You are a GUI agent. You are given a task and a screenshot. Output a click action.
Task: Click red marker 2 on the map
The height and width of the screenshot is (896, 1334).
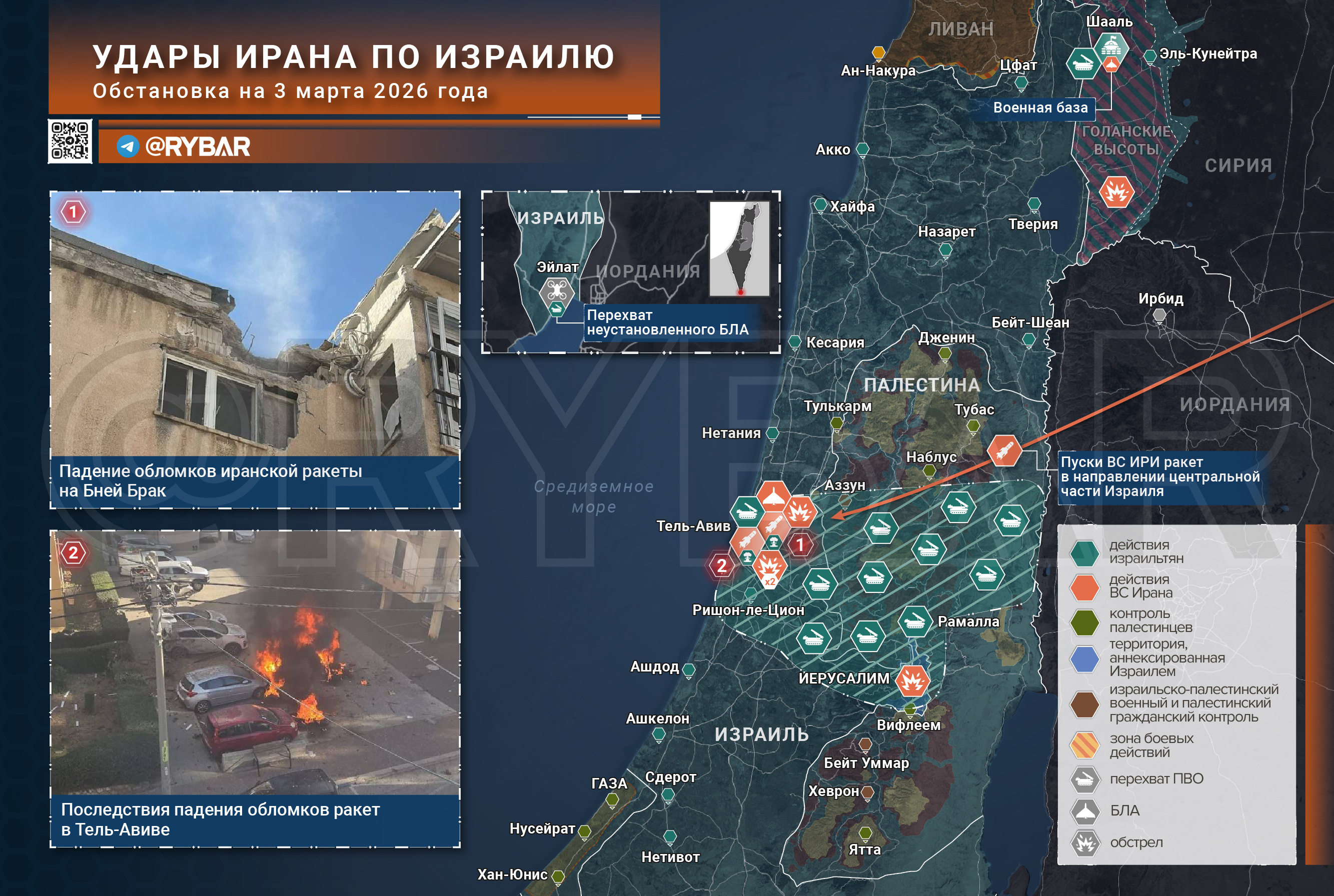[722, 565]
